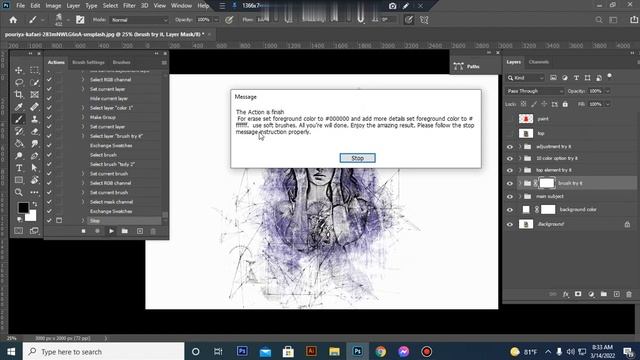Show the paint layer visibility

pyautogui.click(x=509, y=119)
